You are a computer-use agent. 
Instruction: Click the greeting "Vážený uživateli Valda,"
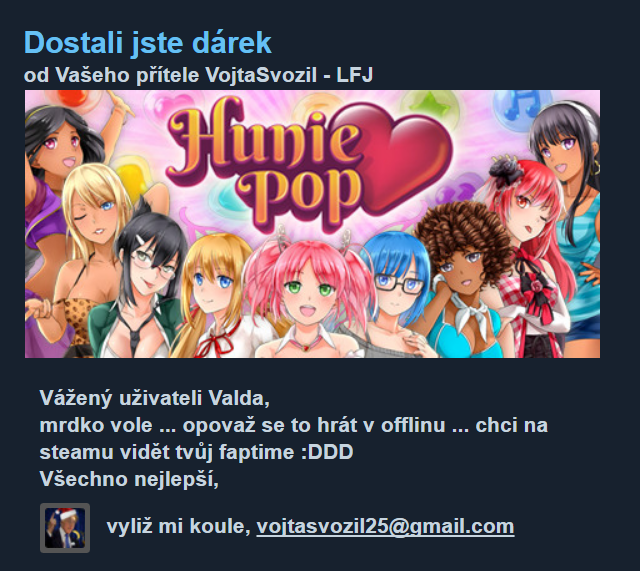[x=155, y=398]
